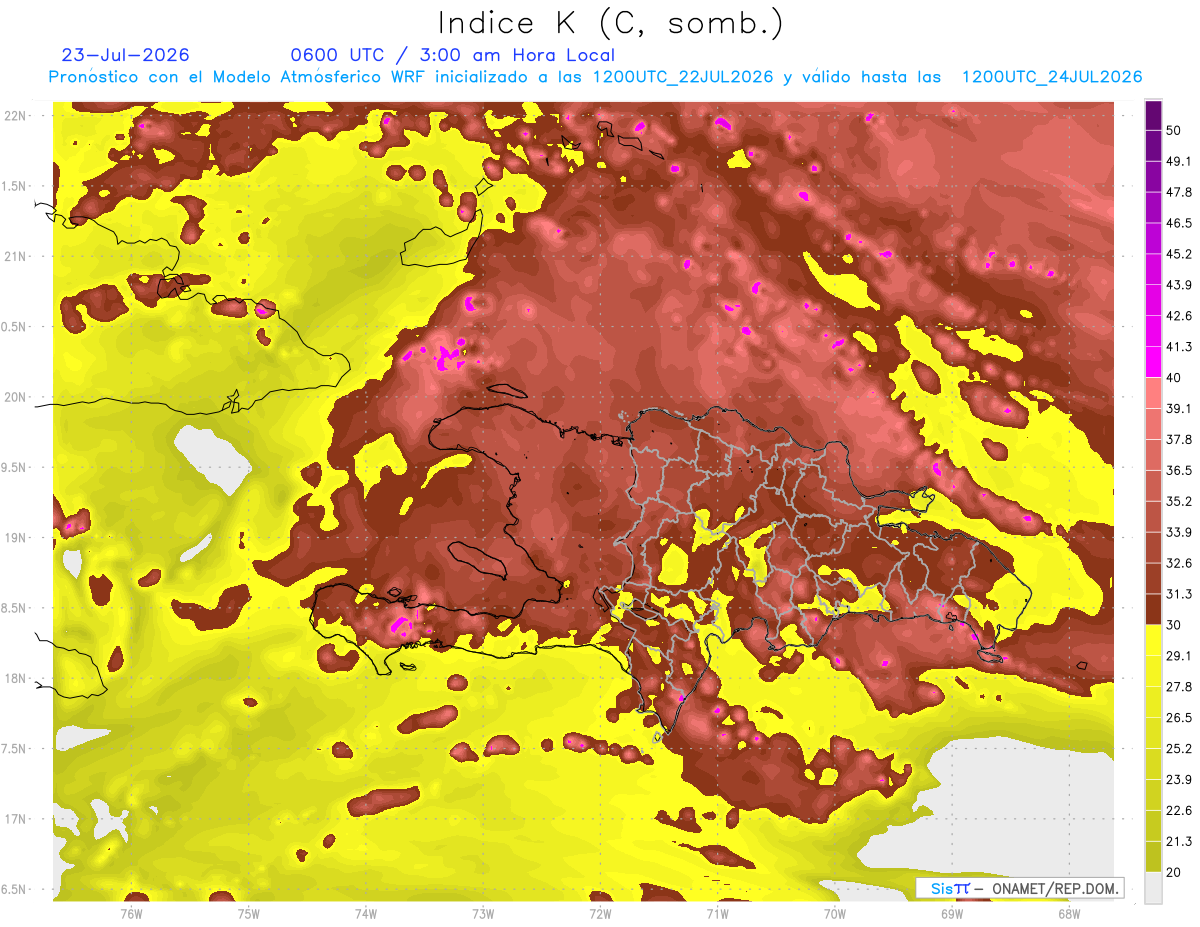Screen dimensions: 1200x927
Task: Click the legend value '33.9'
Action: pyautogui.click(x=1179, y=532)
